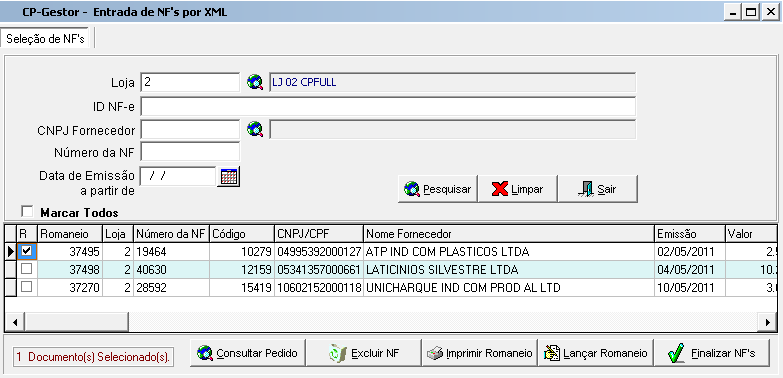The height and width of the screenshot is (378, 783).
Task: Click the Valor column header
Action: point(751,234)
